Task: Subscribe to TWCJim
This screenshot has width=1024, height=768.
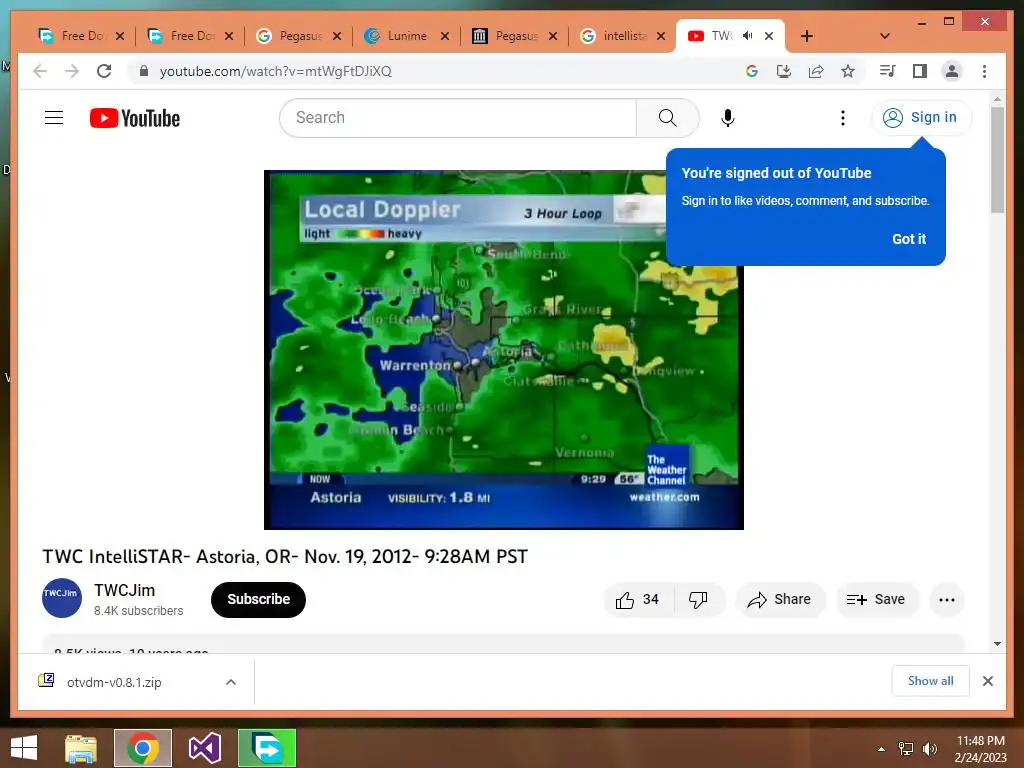Action: pyautogui.click(x=258, y=600)
